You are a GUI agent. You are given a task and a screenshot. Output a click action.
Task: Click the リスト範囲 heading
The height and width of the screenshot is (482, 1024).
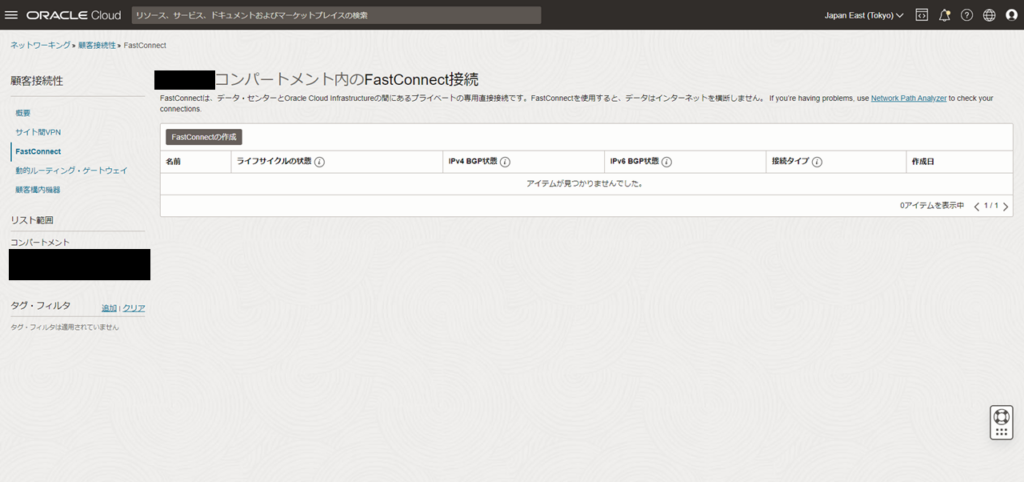coord(32,220)
